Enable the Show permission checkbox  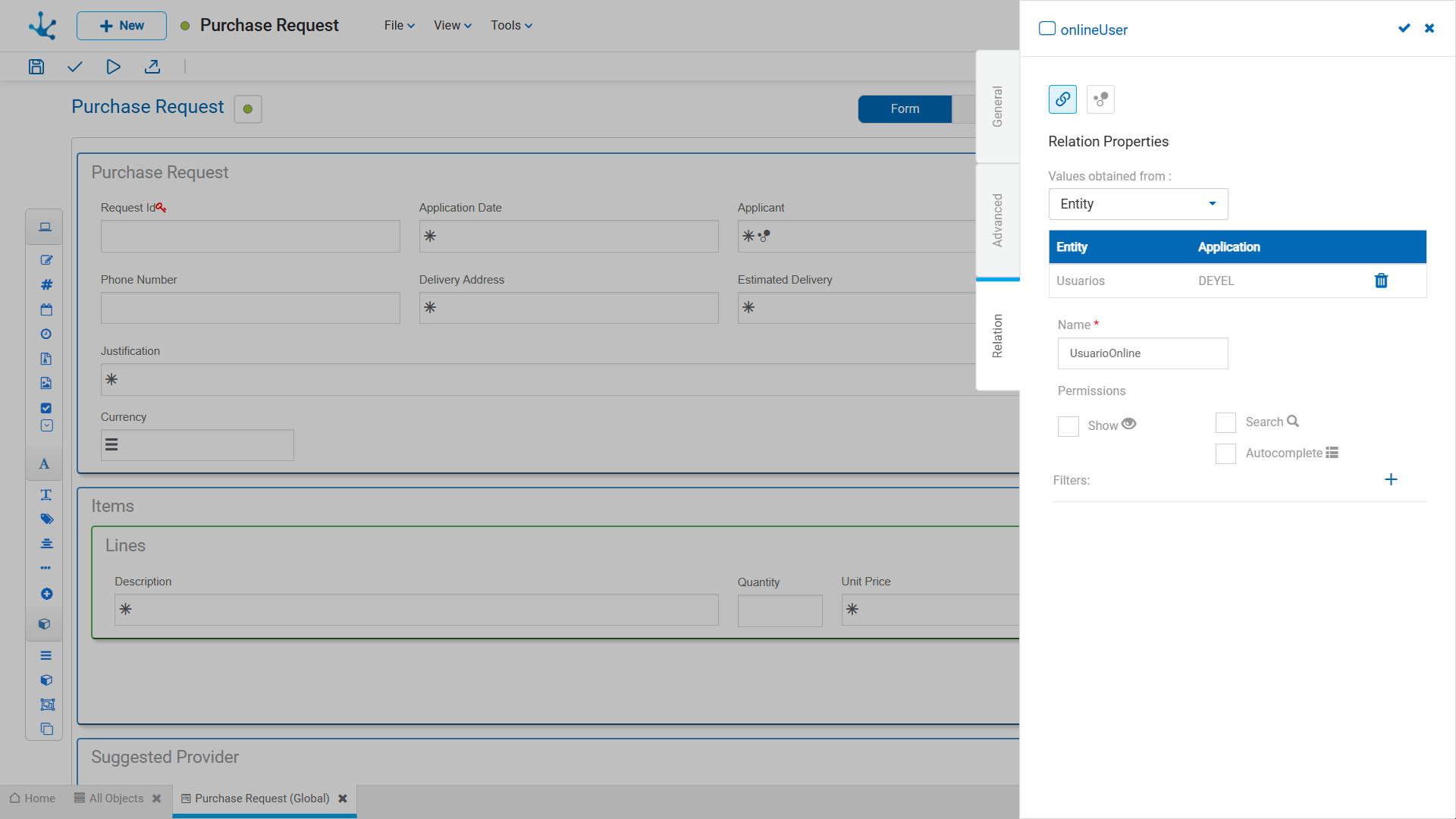click(x=1068, y=426)
